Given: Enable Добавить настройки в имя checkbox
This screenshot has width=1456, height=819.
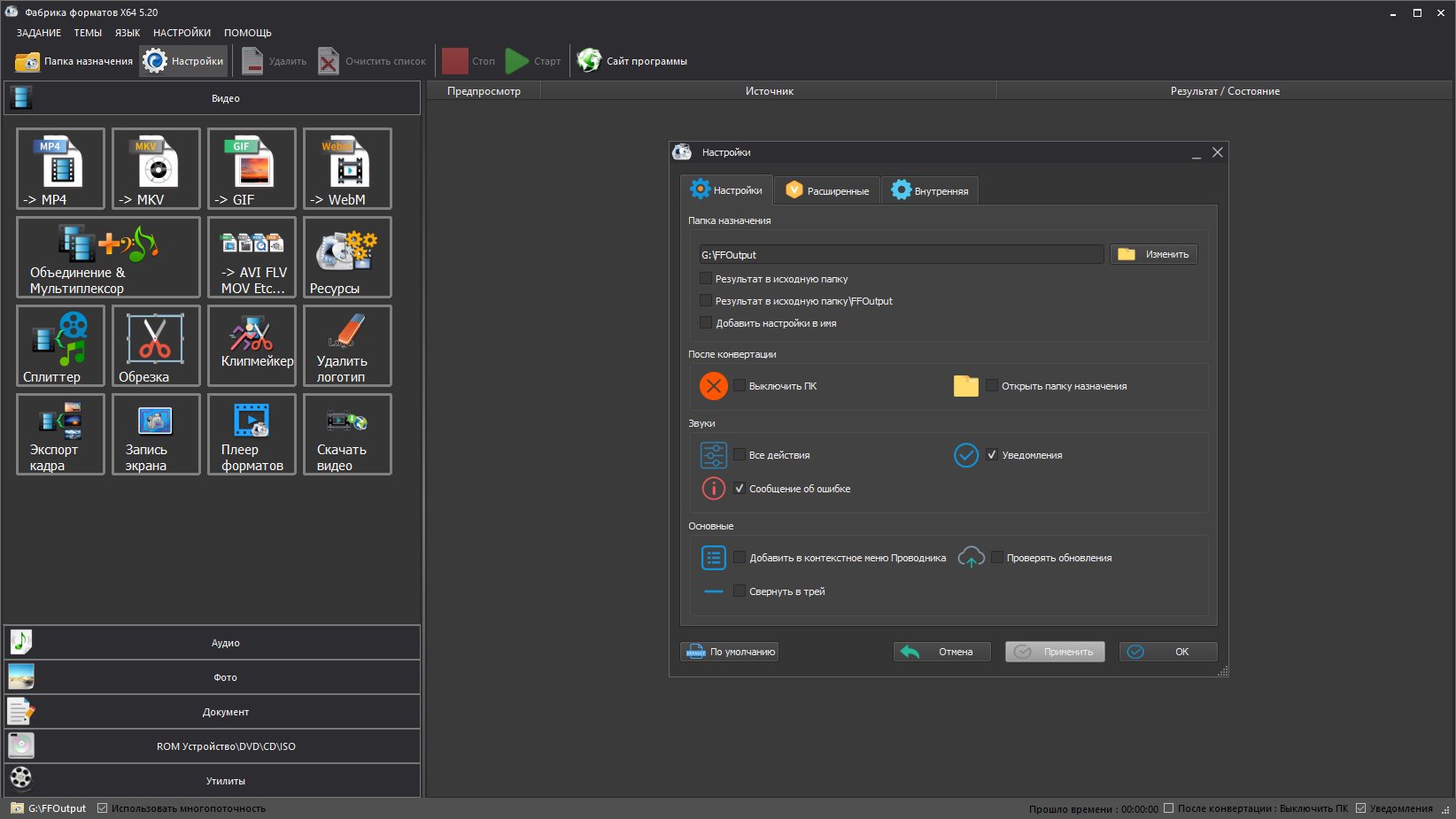Looking at the screenshot, I should 706,323.
